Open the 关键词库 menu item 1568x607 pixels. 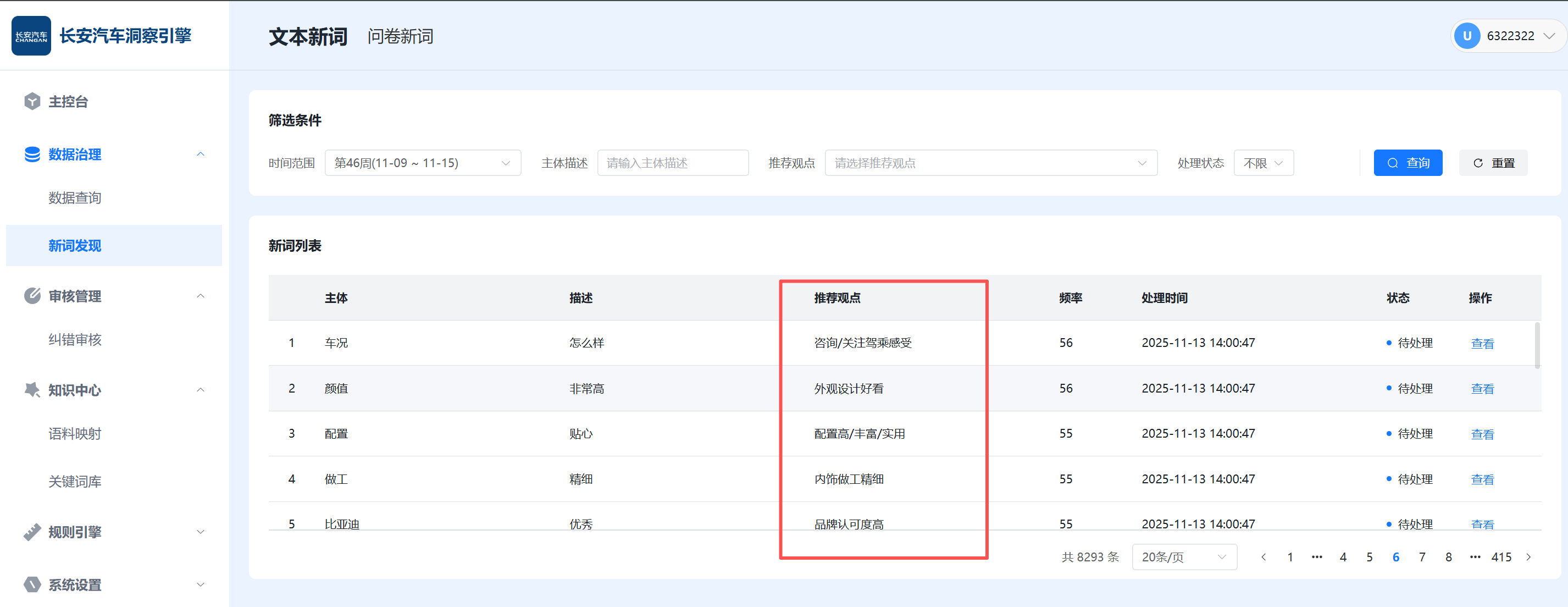click(75, 482)
